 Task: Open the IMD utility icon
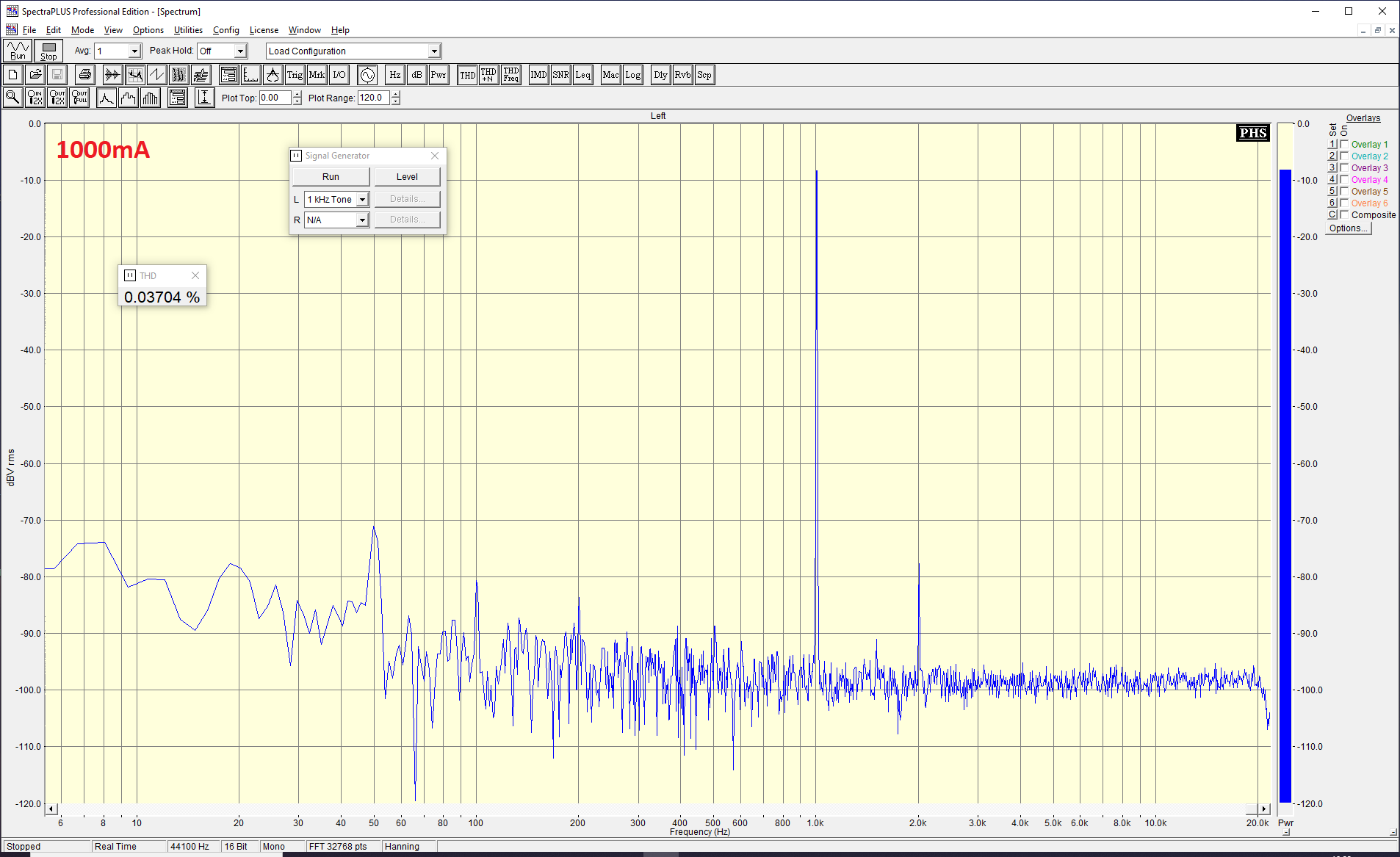[539, 75]
